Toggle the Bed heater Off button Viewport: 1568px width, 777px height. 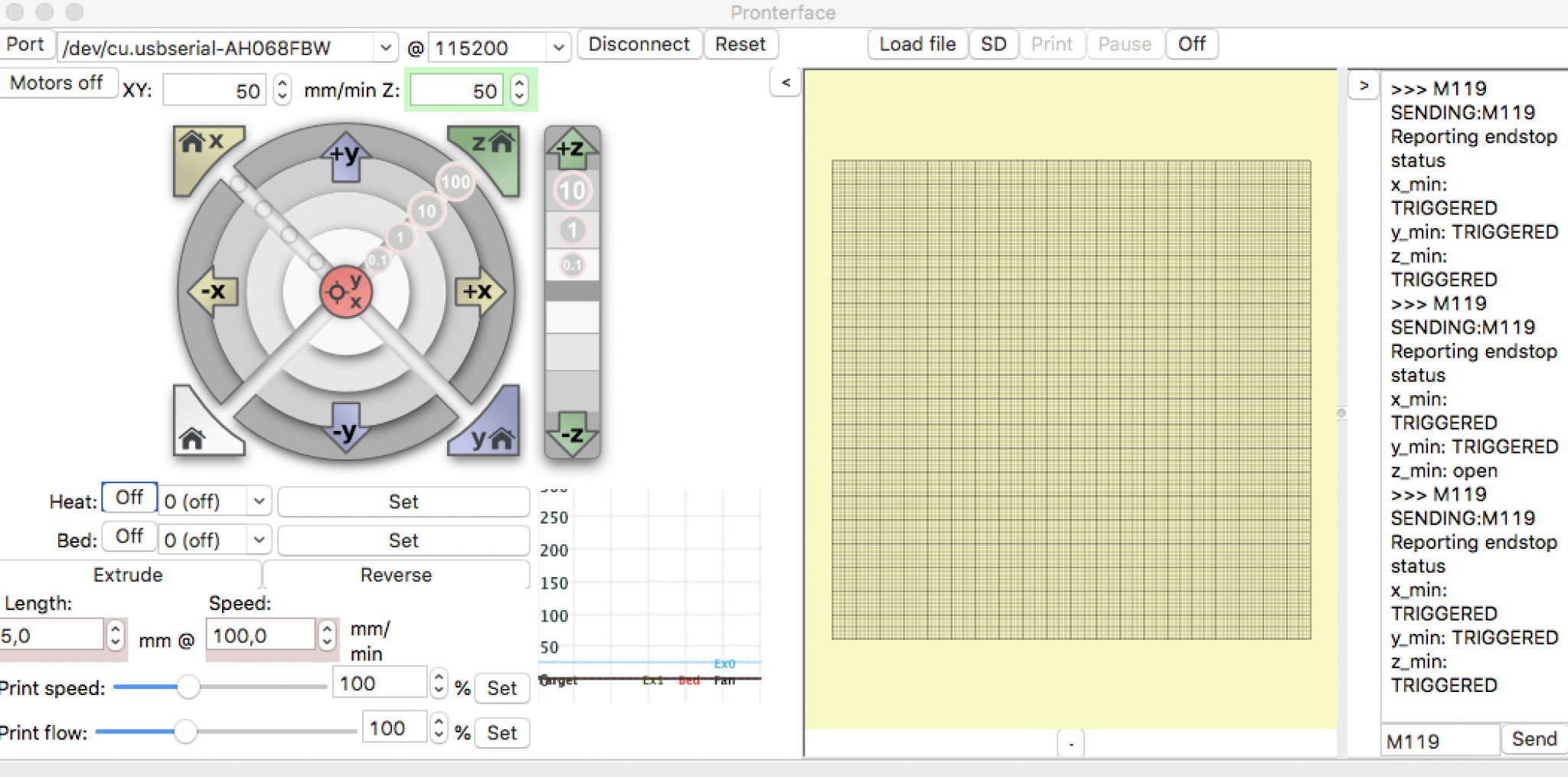[129, 537]
